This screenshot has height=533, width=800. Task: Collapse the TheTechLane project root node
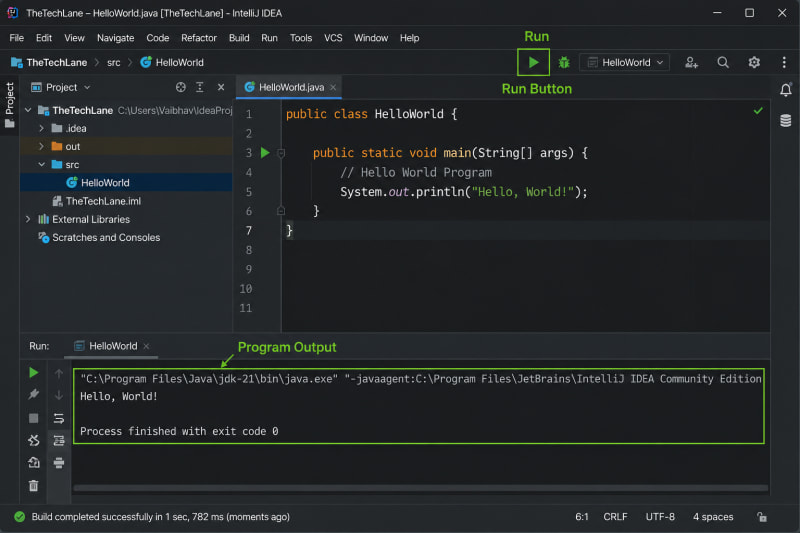(28, 110)
